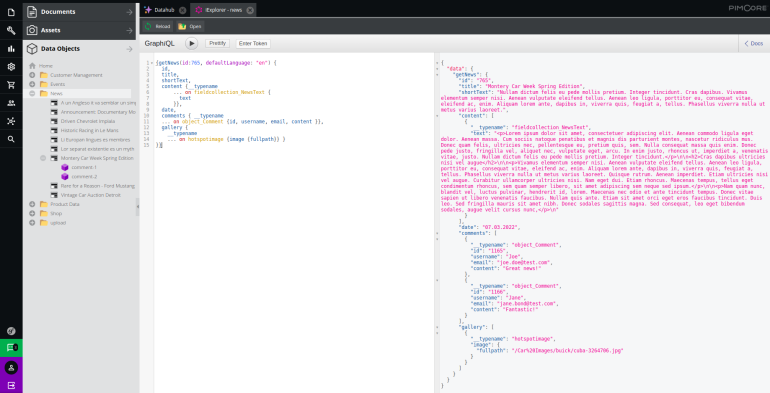Click the Home tree house icon

32,66
